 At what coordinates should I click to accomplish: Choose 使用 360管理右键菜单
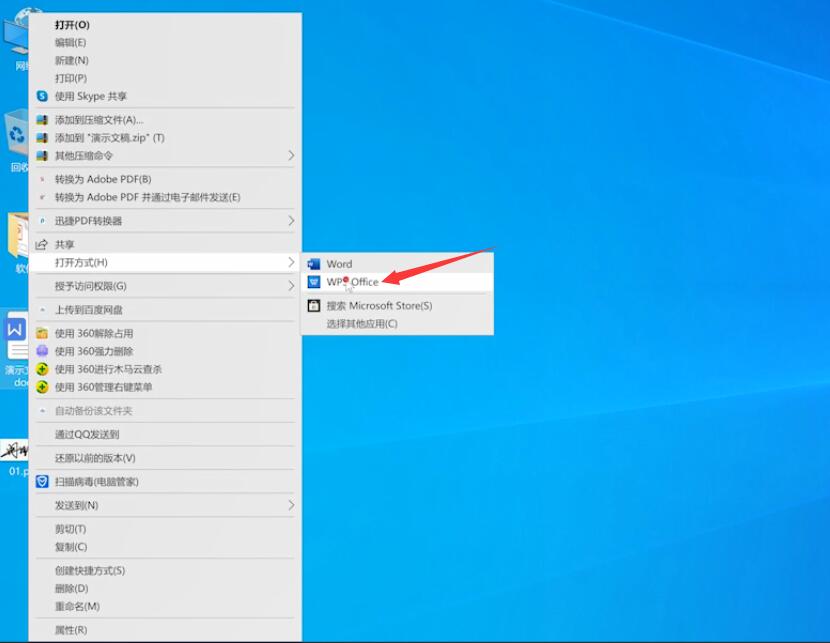click(165, 387)
